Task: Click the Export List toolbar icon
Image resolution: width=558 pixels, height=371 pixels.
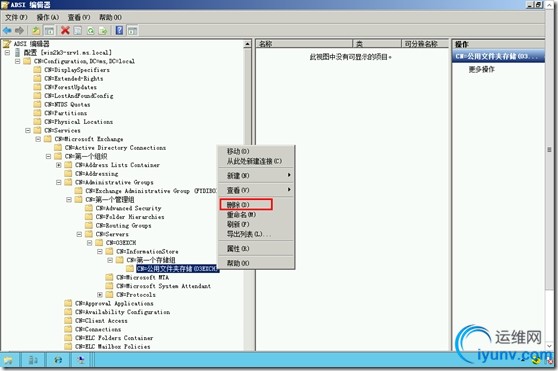Action: pyautogui.click(x=103, y=31)
